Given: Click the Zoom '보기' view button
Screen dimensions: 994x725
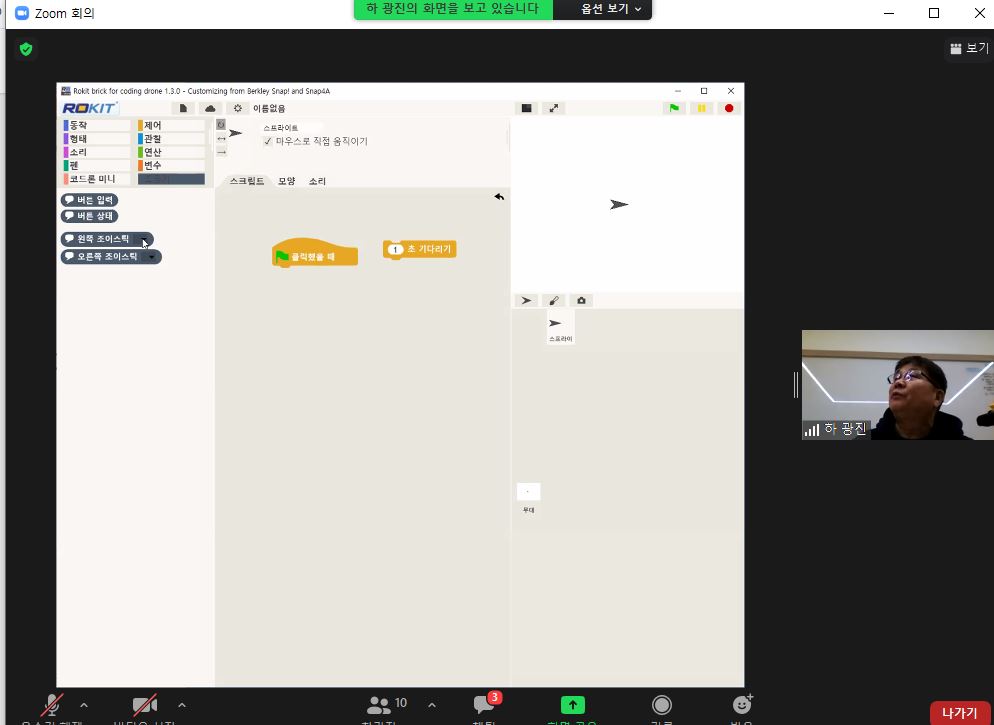Looking at the screenshot, I should [968, 48].
